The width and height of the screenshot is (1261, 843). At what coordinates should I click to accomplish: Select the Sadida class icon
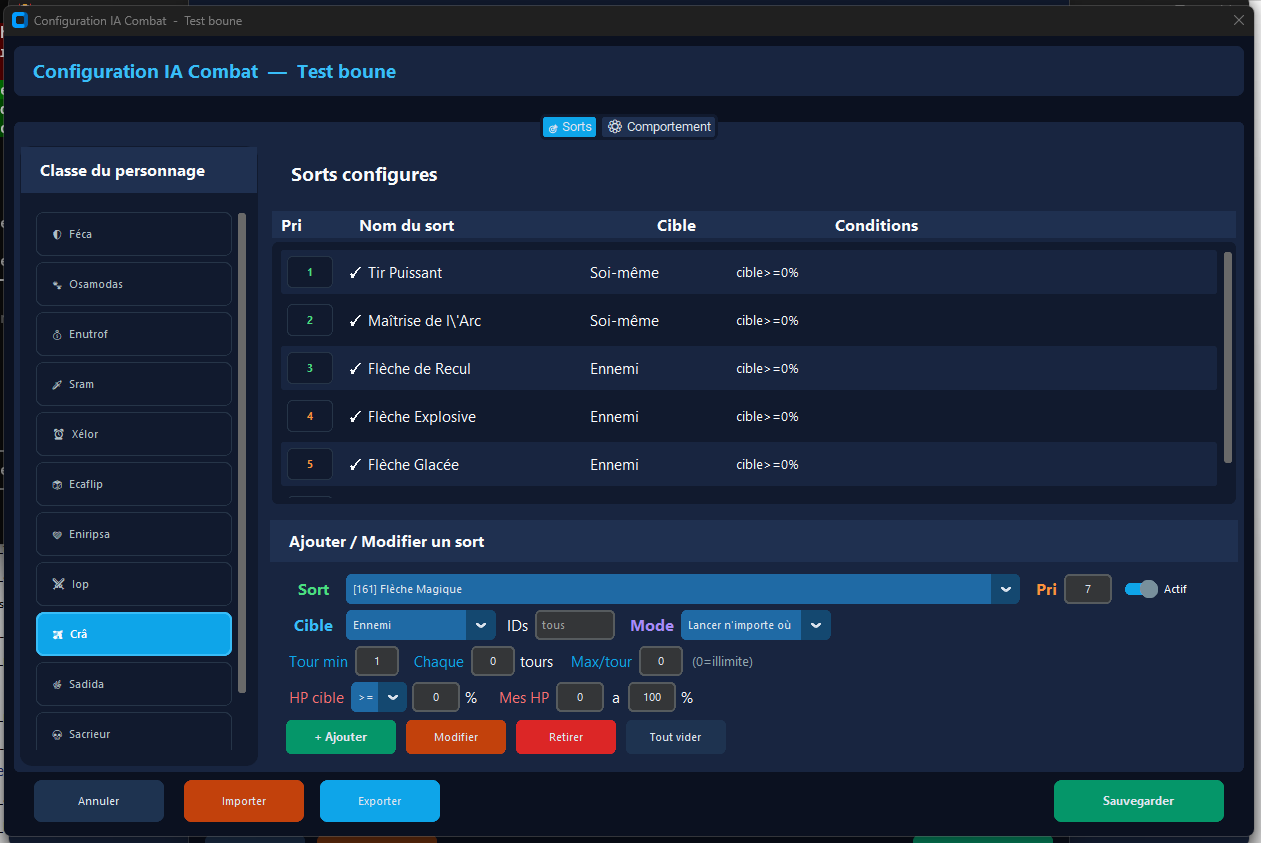tap(57, 685)
